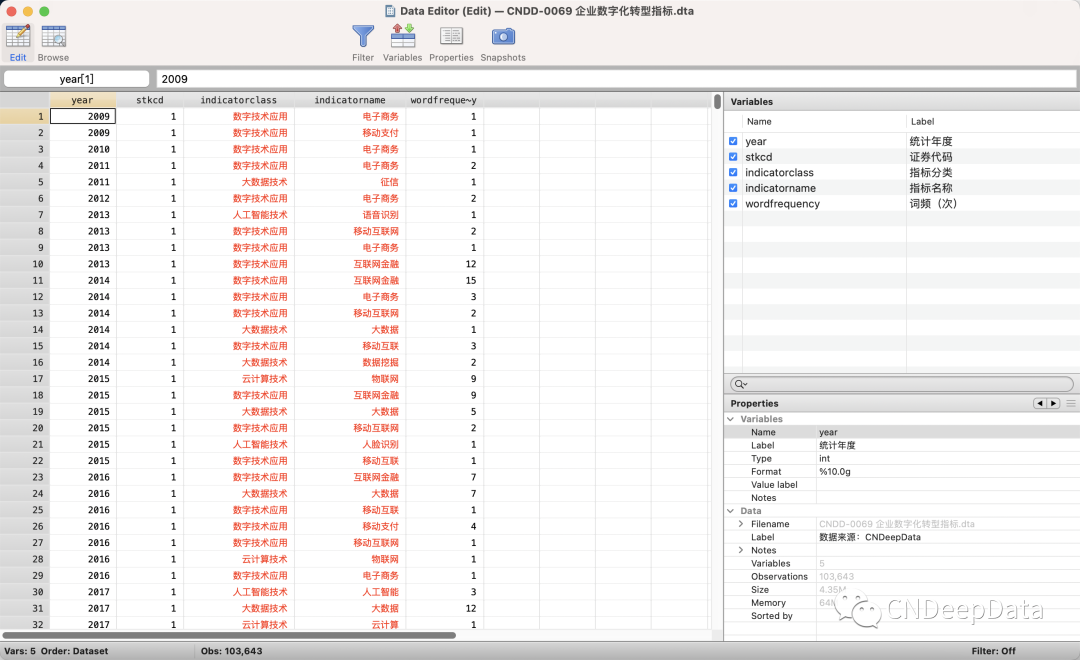Expand the Notes row under Data
Viewport: 1080px width, 660px height.
(741, 550)
